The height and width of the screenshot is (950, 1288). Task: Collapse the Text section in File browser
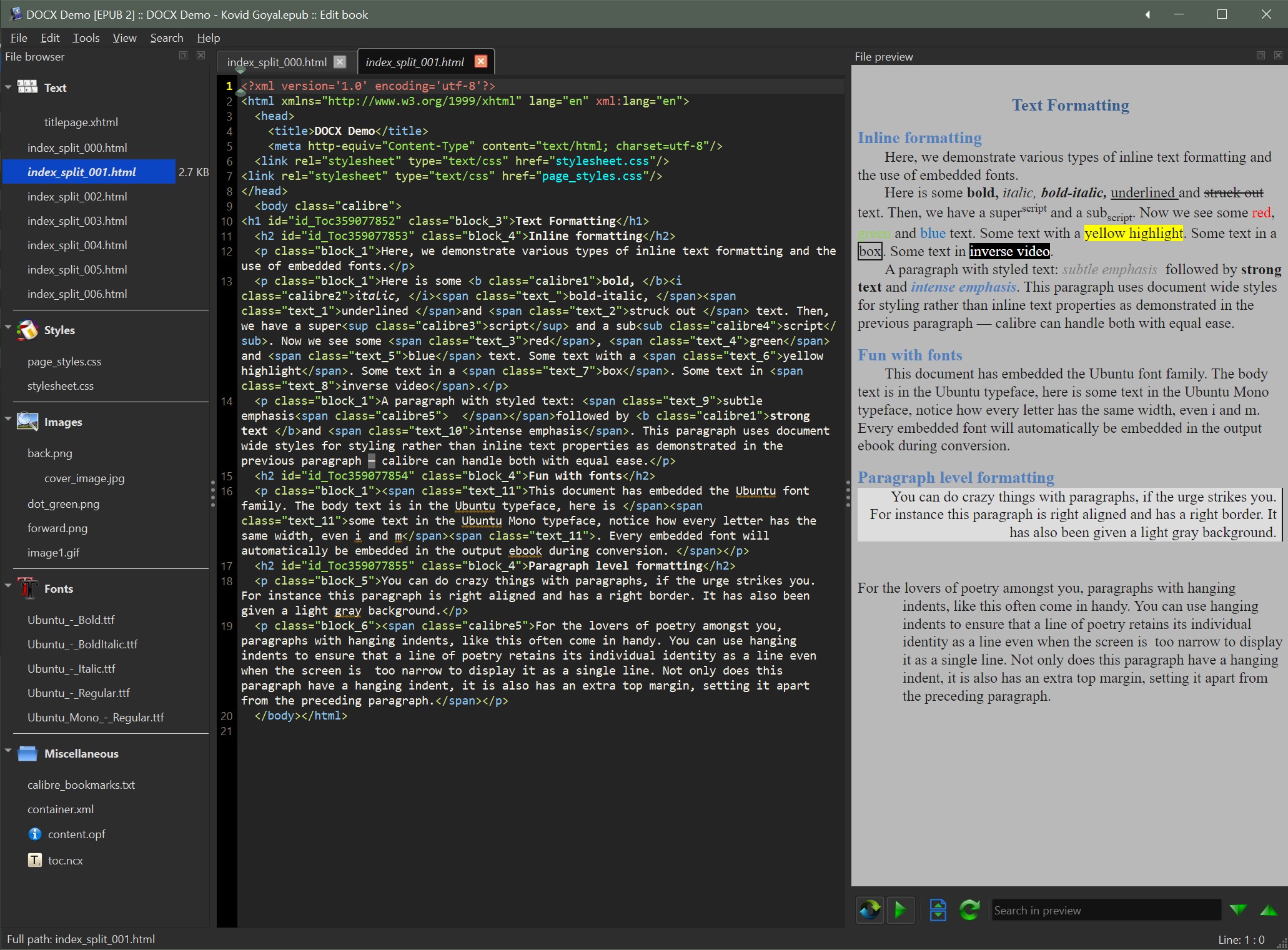point(9,87)
